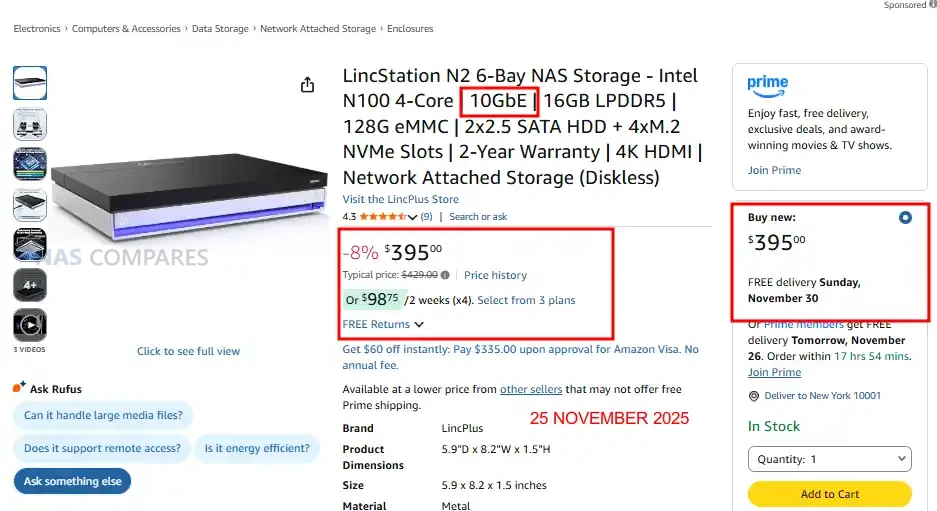Visit the LincPlus Store link
The width and height of the screenshot is (937, 511).
399,199
